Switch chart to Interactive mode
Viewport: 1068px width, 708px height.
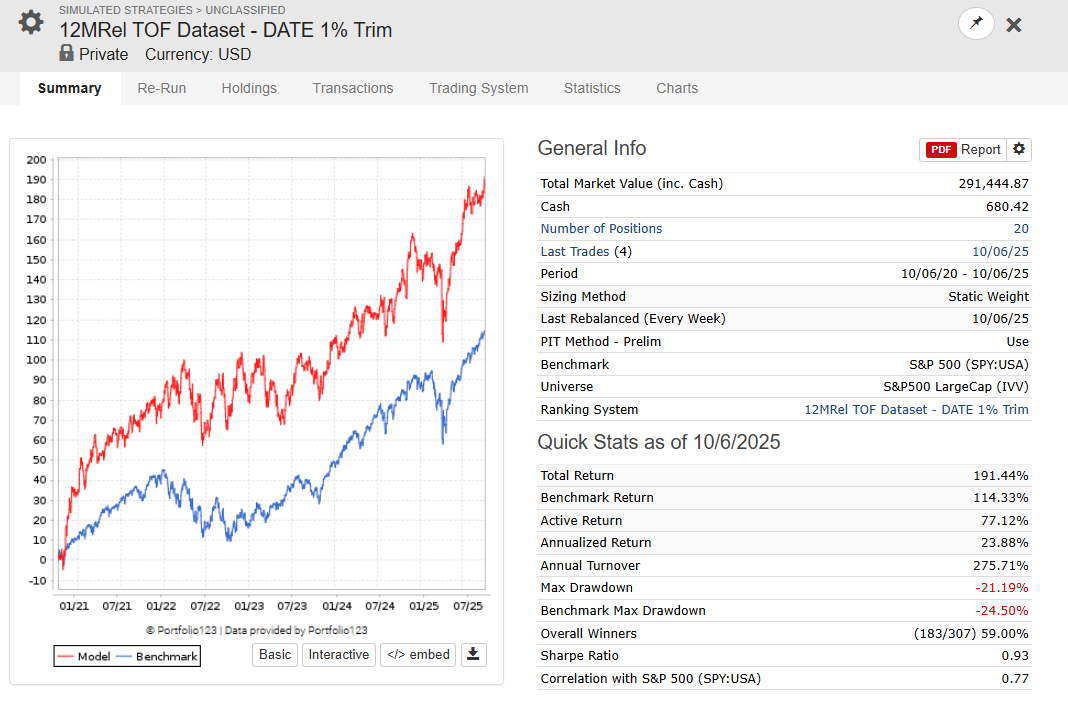point(339,655)
